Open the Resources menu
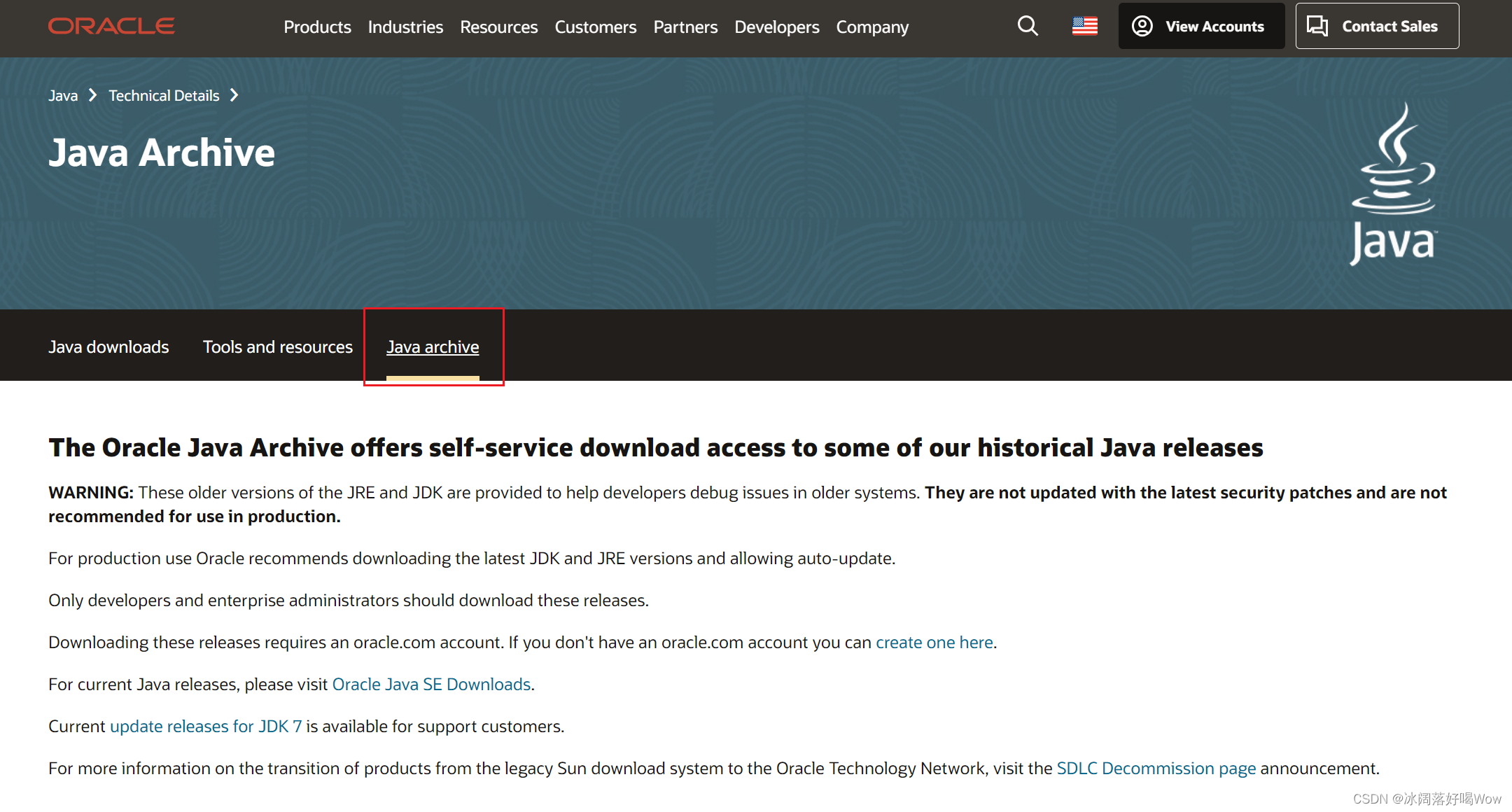Image resolution: width=1512 pixels, height=812 pixels. coord(498,27)
